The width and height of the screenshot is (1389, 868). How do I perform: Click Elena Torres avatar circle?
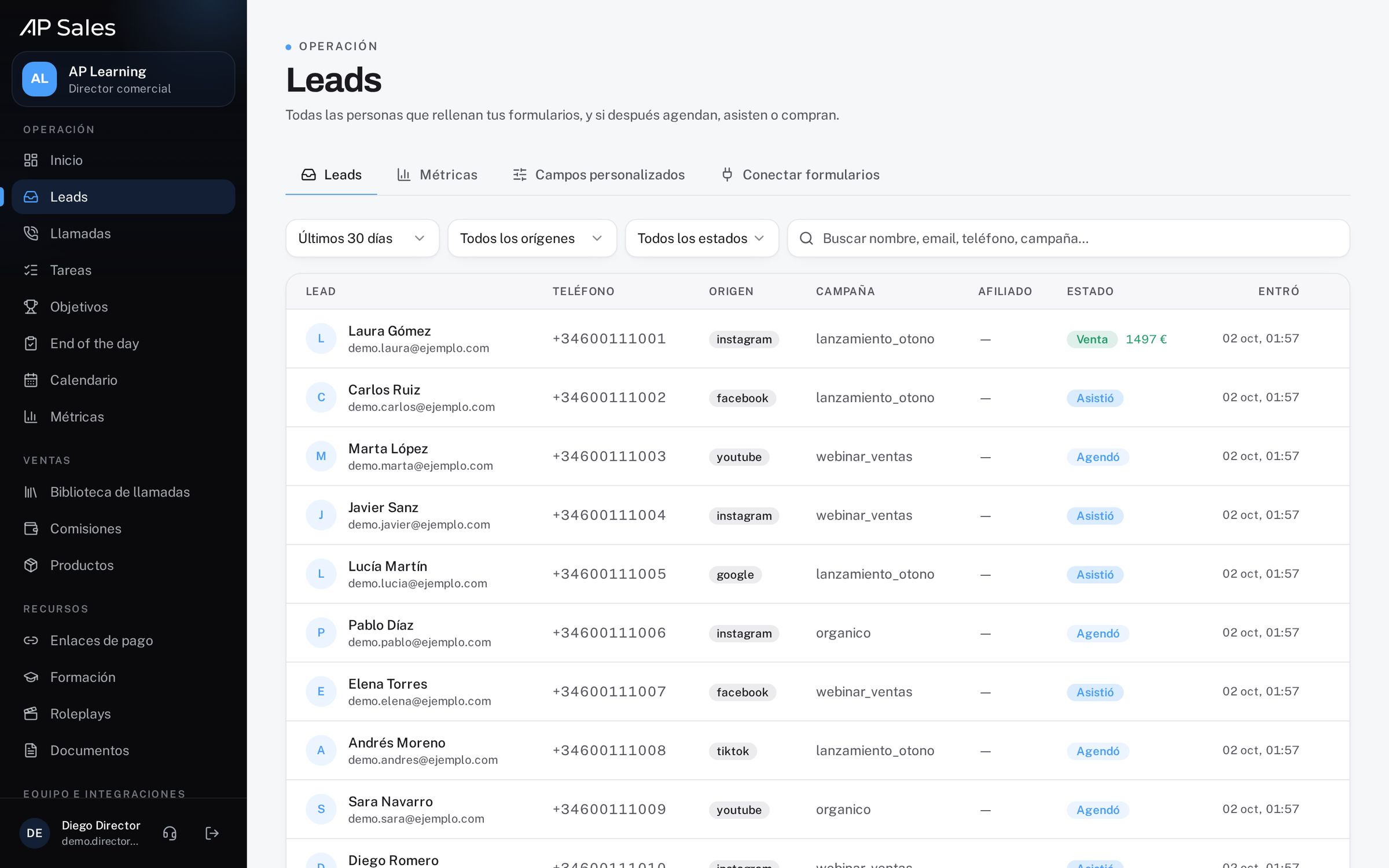click(321, 692)
